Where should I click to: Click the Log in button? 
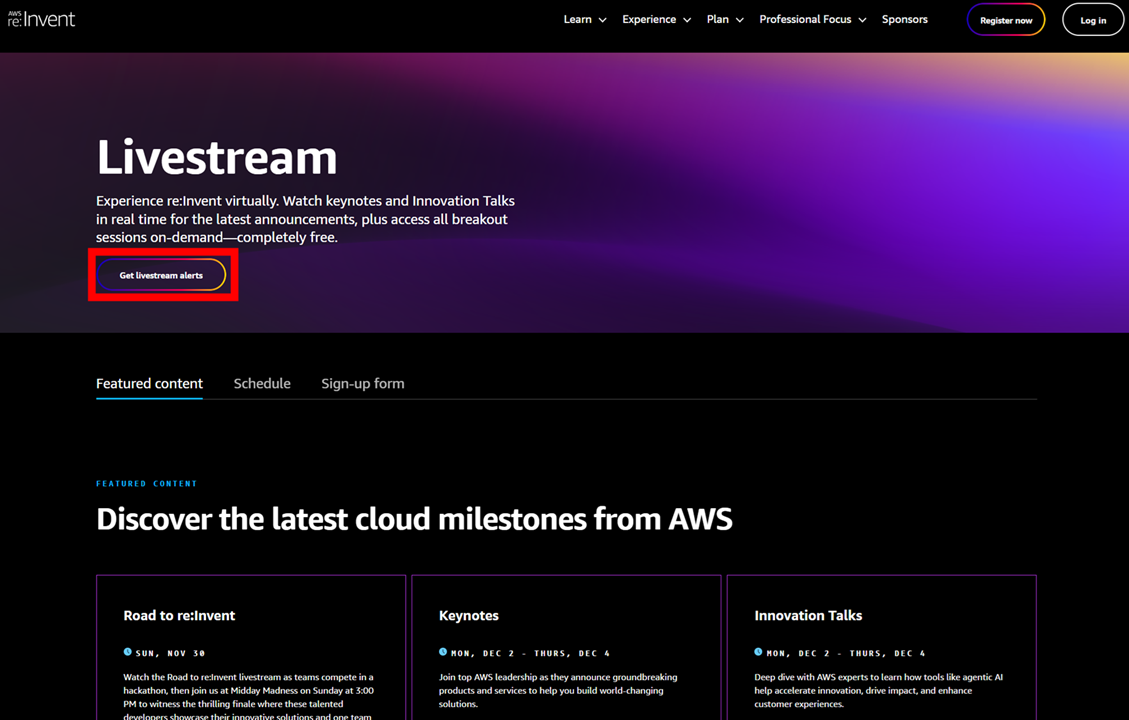(x=1093, y=19)
